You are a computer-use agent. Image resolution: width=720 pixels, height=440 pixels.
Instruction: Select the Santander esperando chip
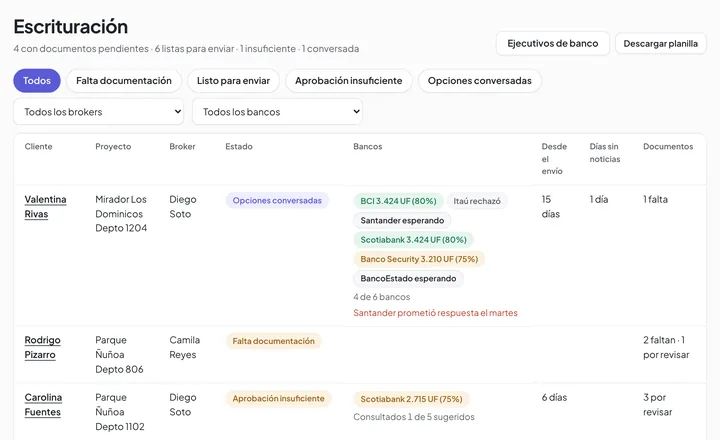point(402,220)
